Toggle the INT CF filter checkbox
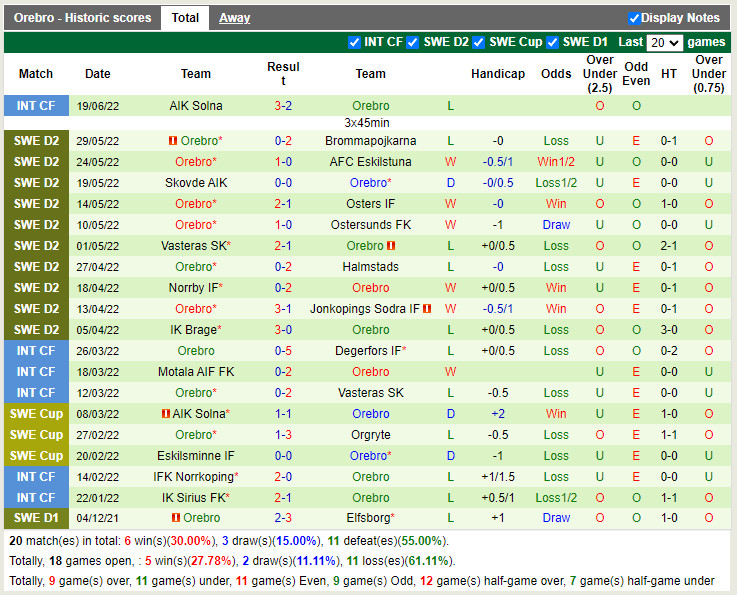The height and width of the screenshot is (595, 737). 354,42
